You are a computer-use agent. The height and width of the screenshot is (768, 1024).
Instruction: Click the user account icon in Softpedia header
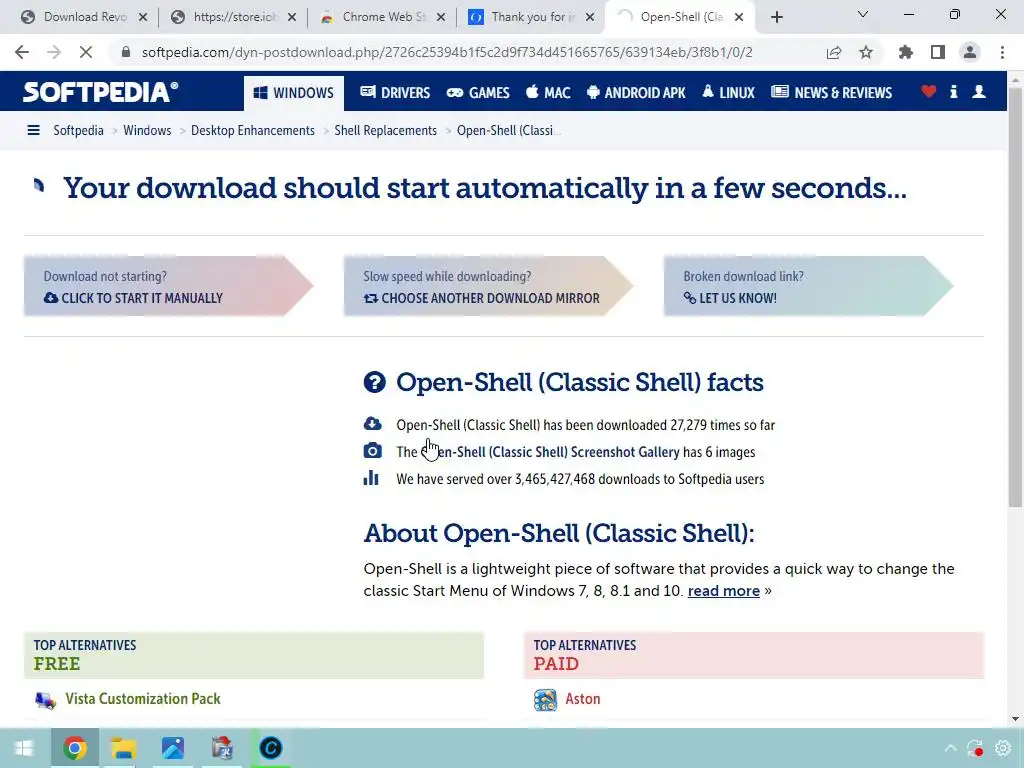979,92
